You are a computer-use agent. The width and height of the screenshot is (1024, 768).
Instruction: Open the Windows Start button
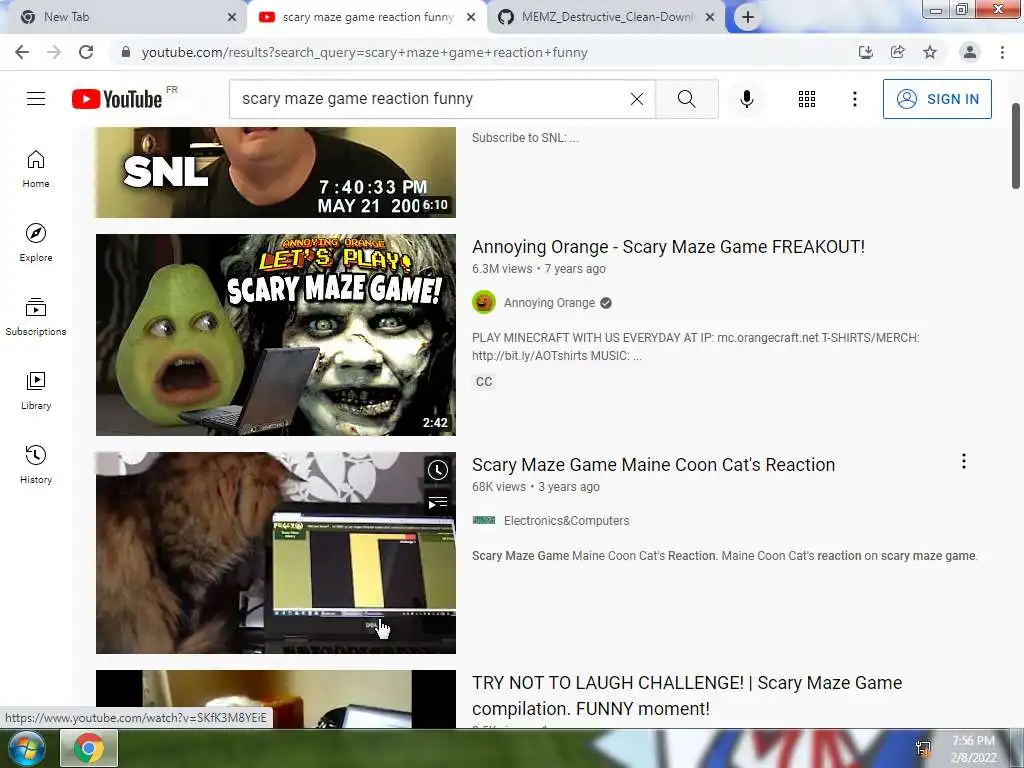point(26,748)
